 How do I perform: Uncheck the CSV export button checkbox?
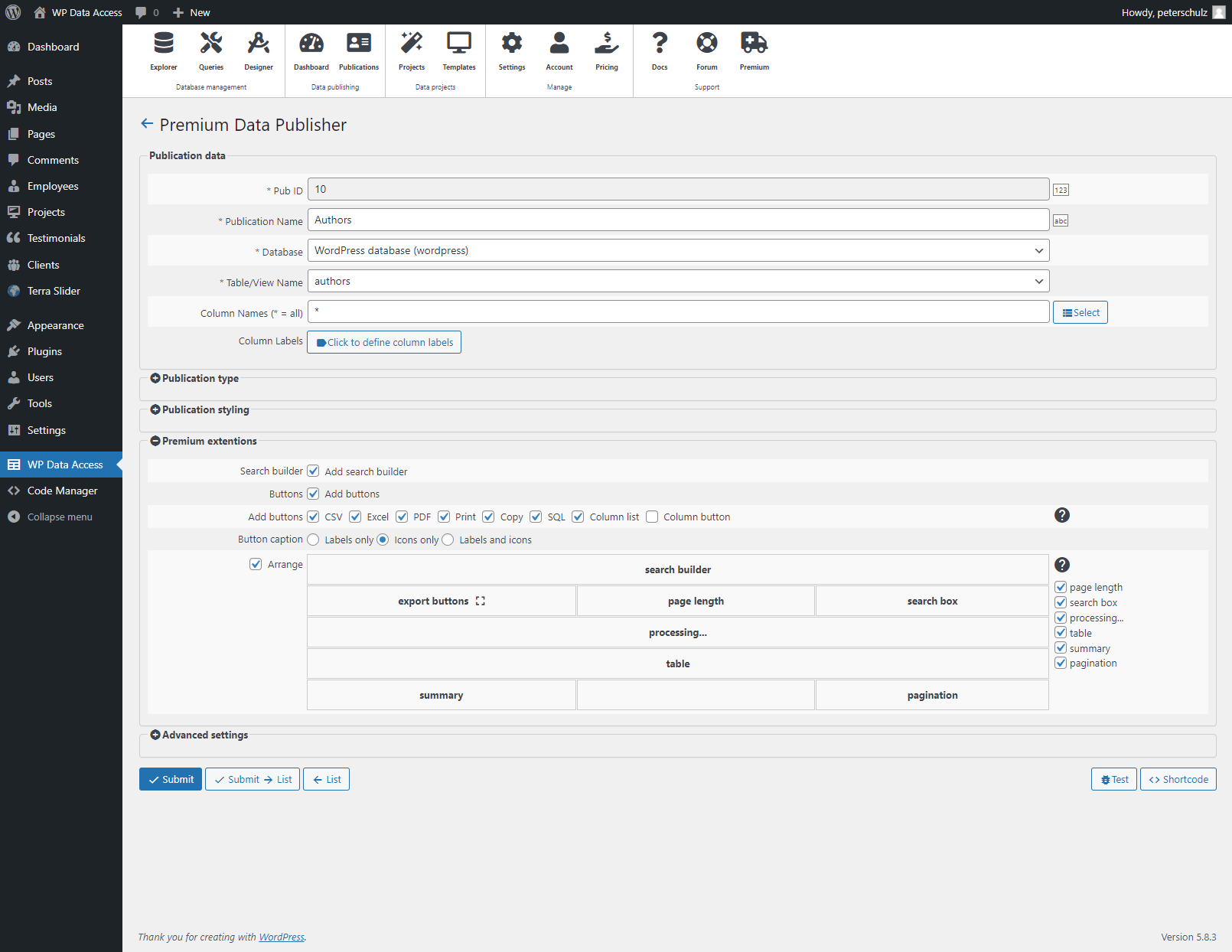pyautogui.click(x=313, y=517)
